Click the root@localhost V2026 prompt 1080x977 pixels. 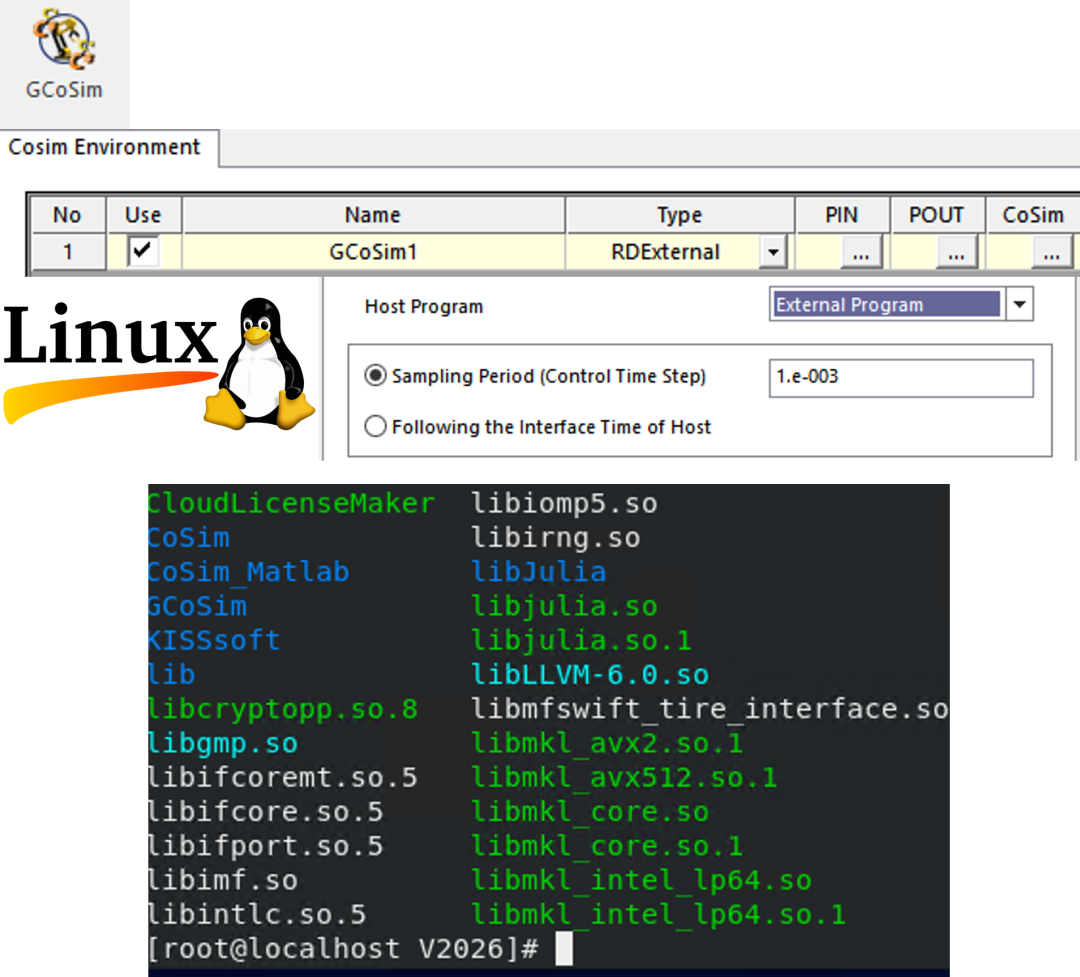point(342,949)
